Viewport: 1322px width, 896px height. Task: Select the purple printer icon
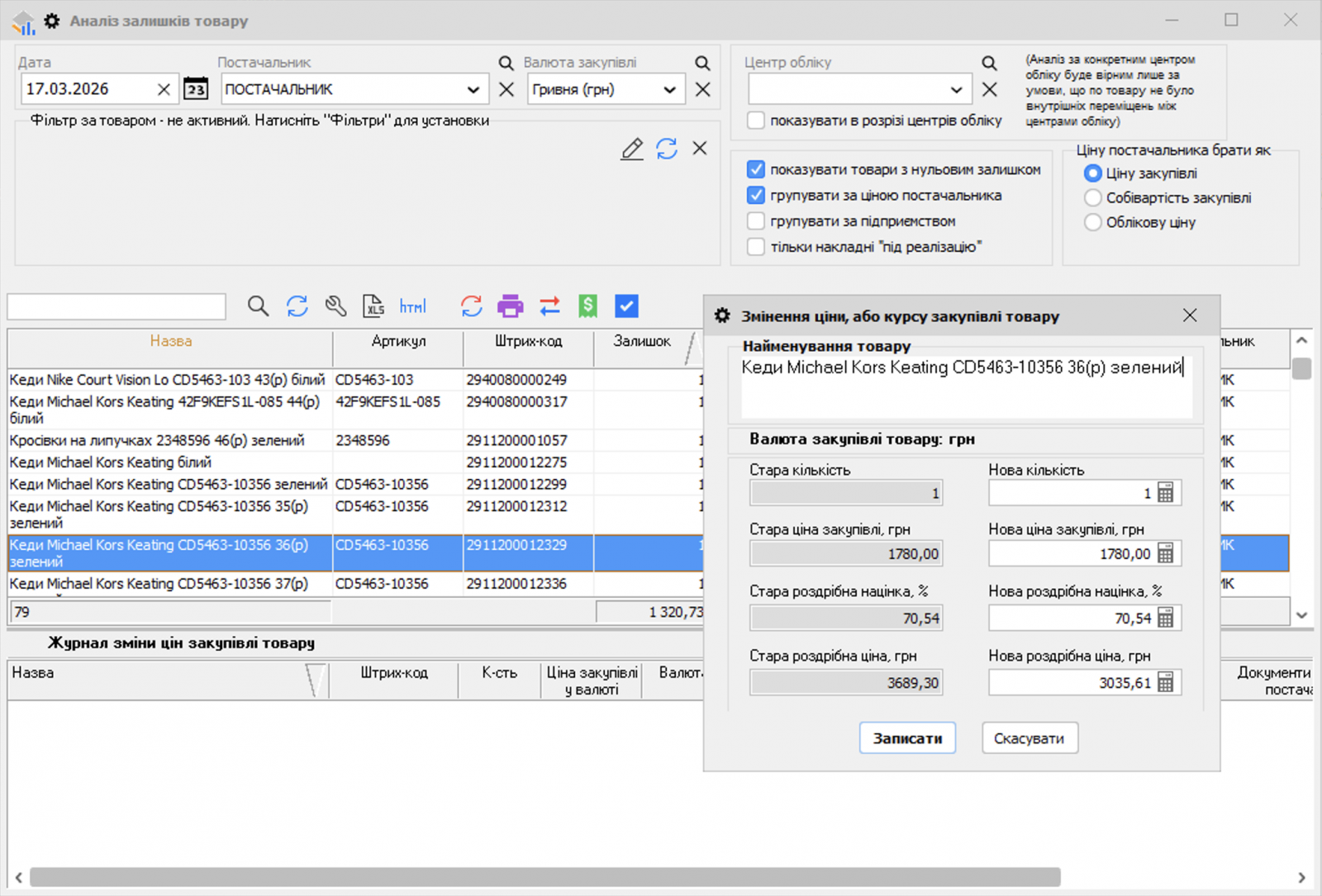tap(511, 306)
